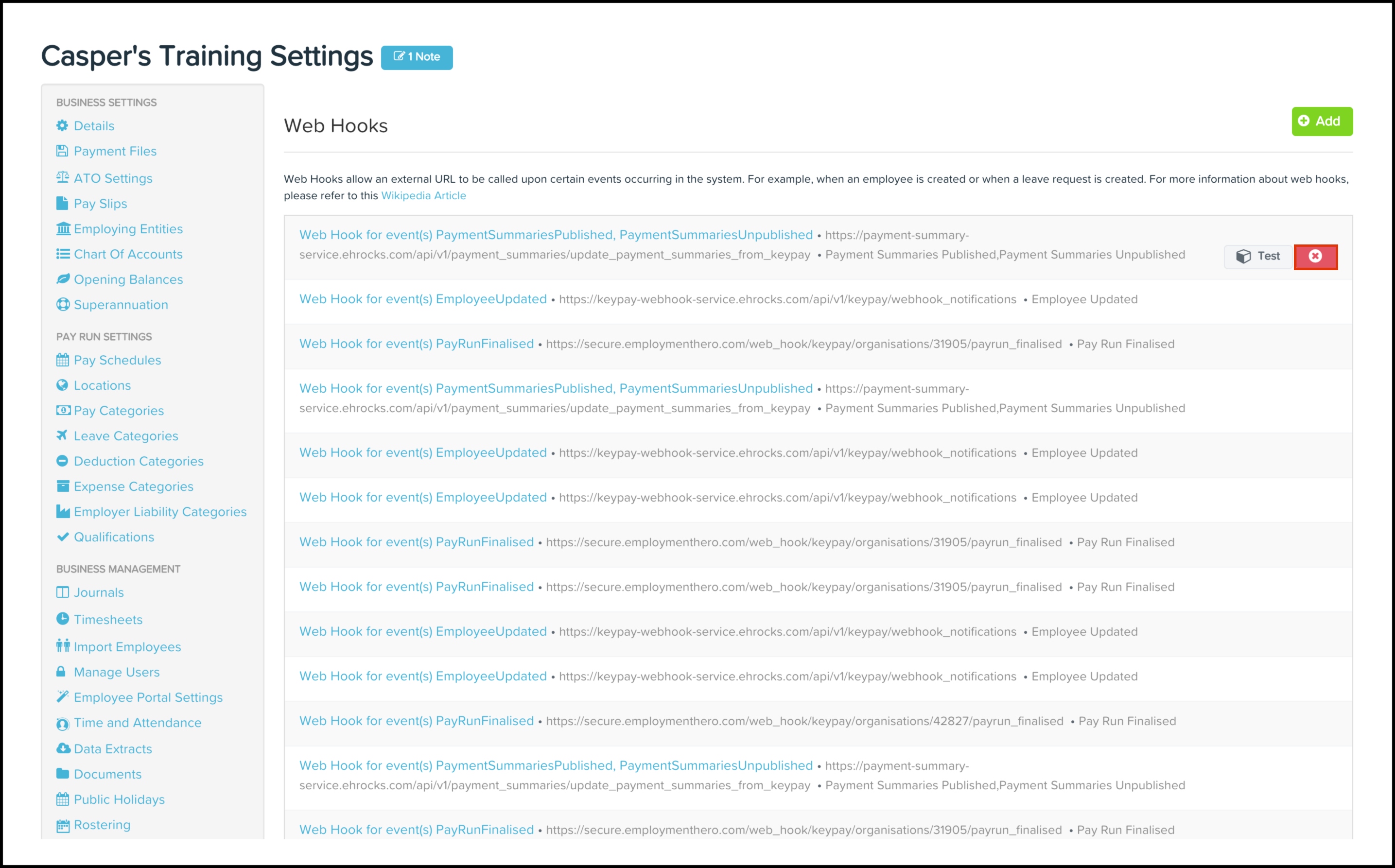The height and width of the screenshot is (868, 1395).
Task: Go to Chart Of Accounts
Action: point(128,254)
